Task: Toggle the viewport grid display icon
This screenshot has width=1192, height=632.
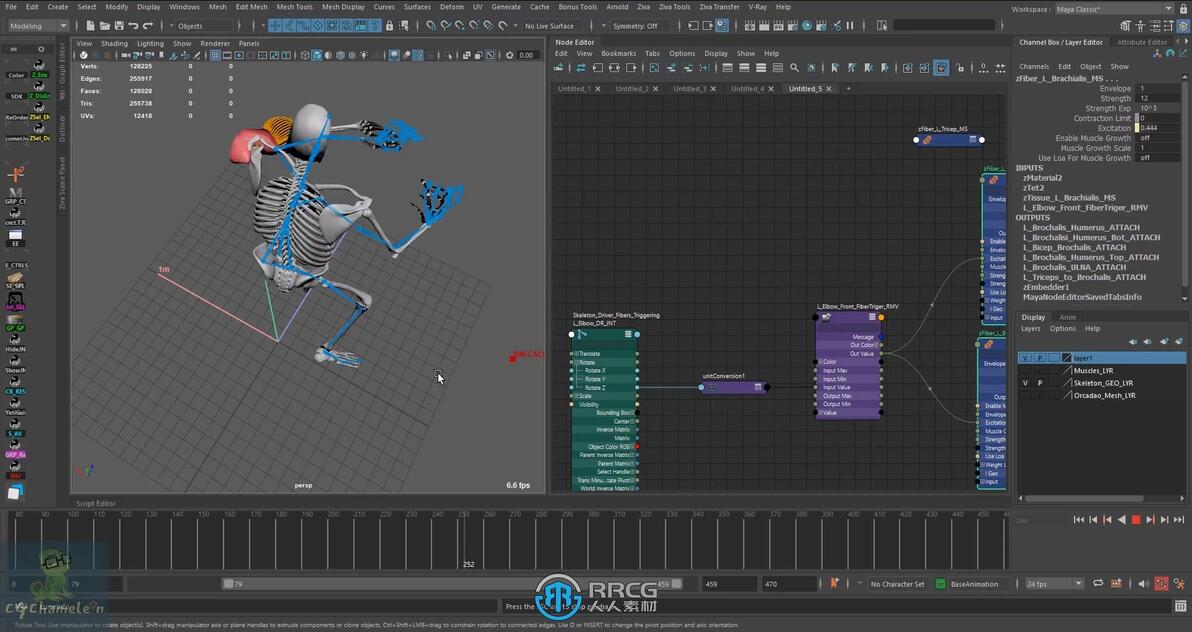Action: click(215, 56)
